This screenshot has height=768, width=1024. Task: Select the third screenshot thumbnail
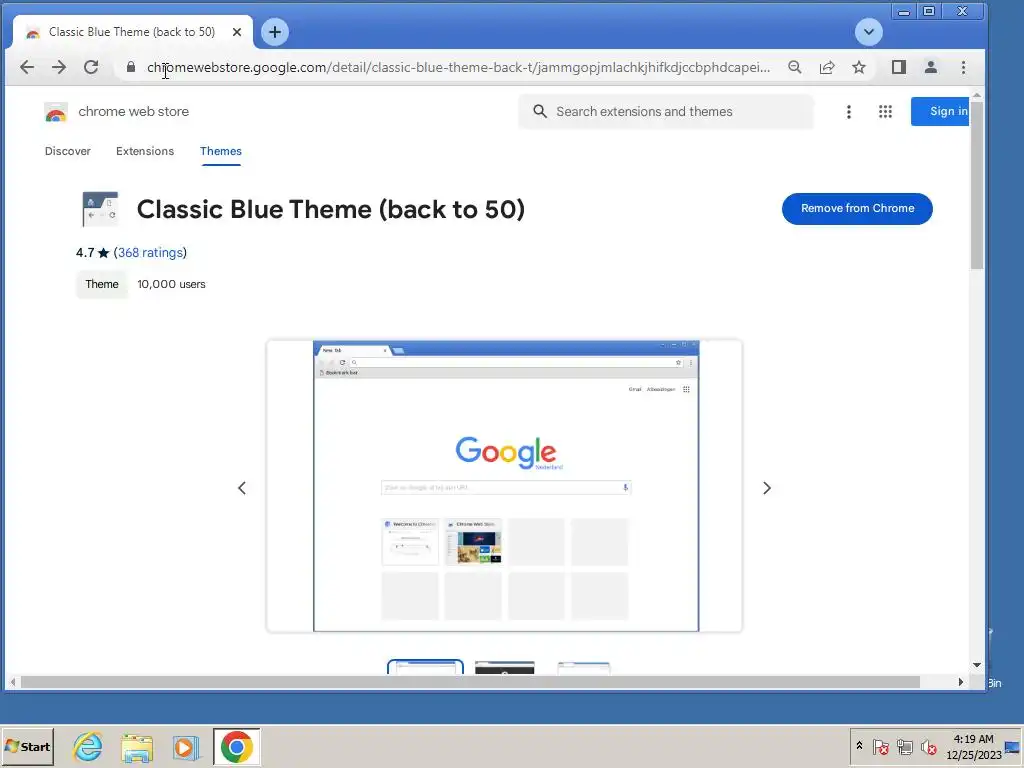[x=584, y=667]
